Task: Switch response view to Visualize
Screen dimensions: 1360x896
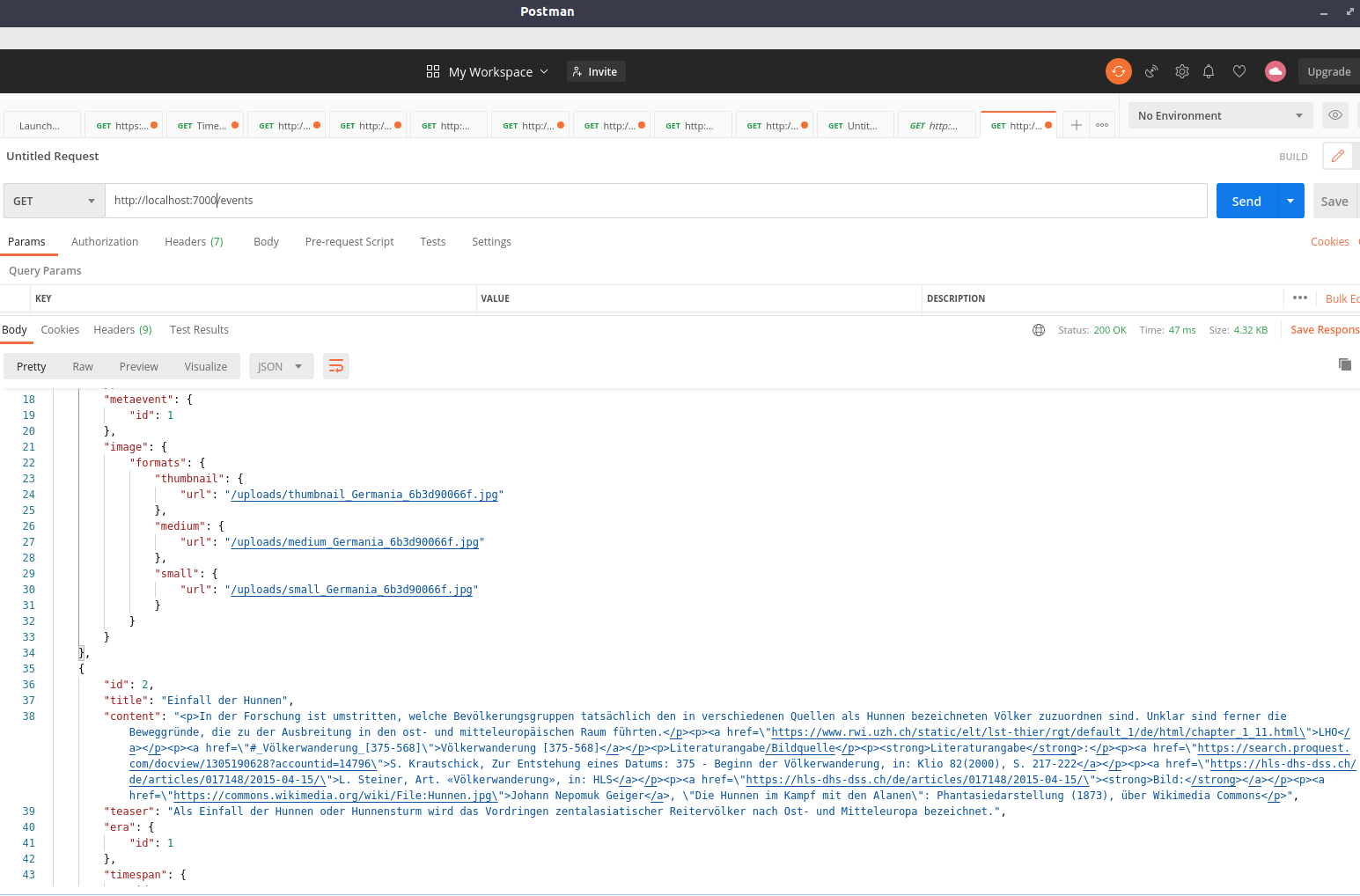Action: click(206, 366)
